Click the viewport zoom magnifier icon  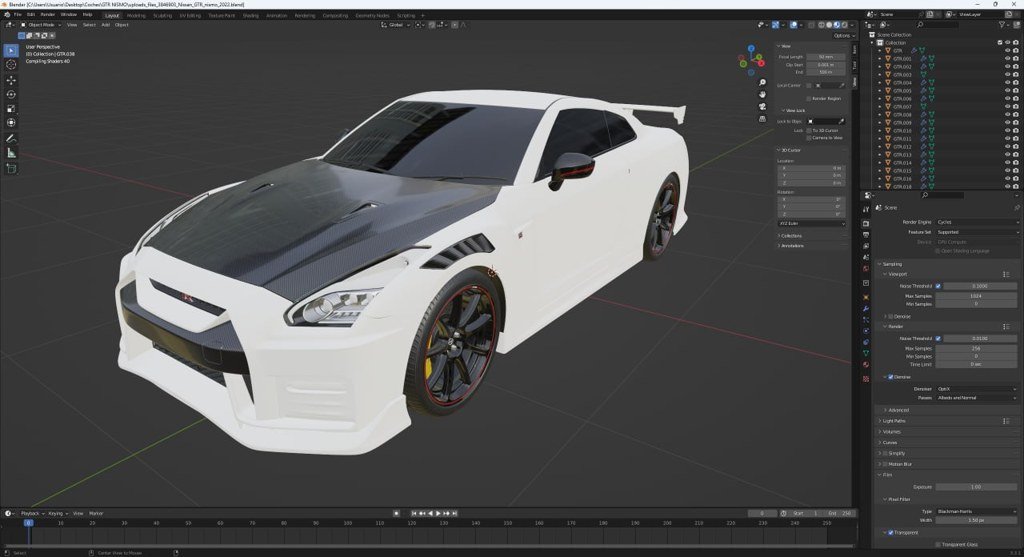tap(762, 83)
